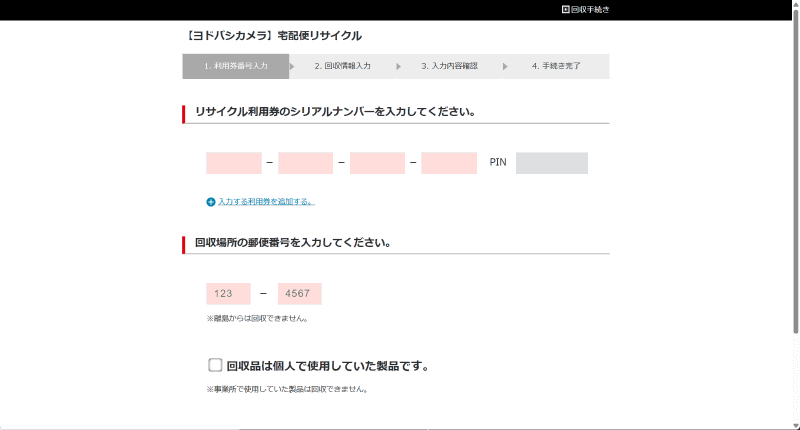The width and height of the screenshot is (800, 430).
Task: Click the scrollbar down arrow
Action: coord(795,426)
